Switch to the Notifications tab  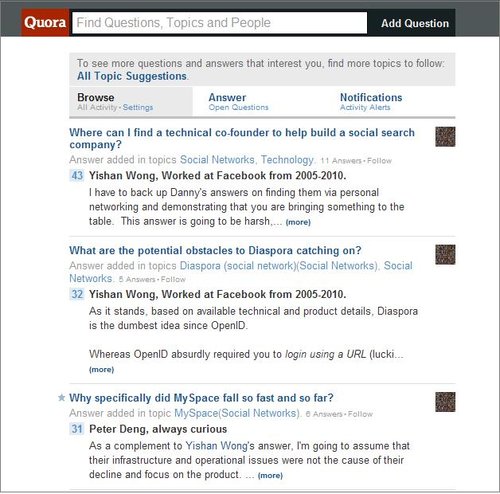coord(371,97)
